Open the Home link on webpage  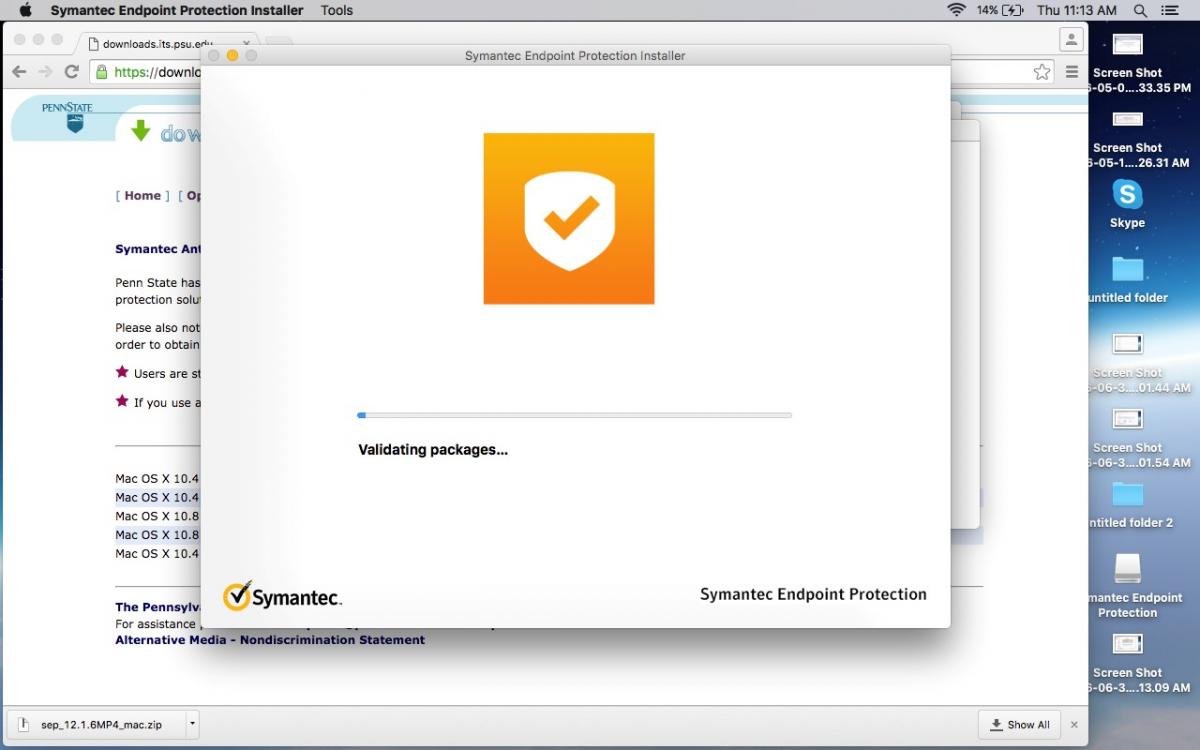[x=142, y=196]
